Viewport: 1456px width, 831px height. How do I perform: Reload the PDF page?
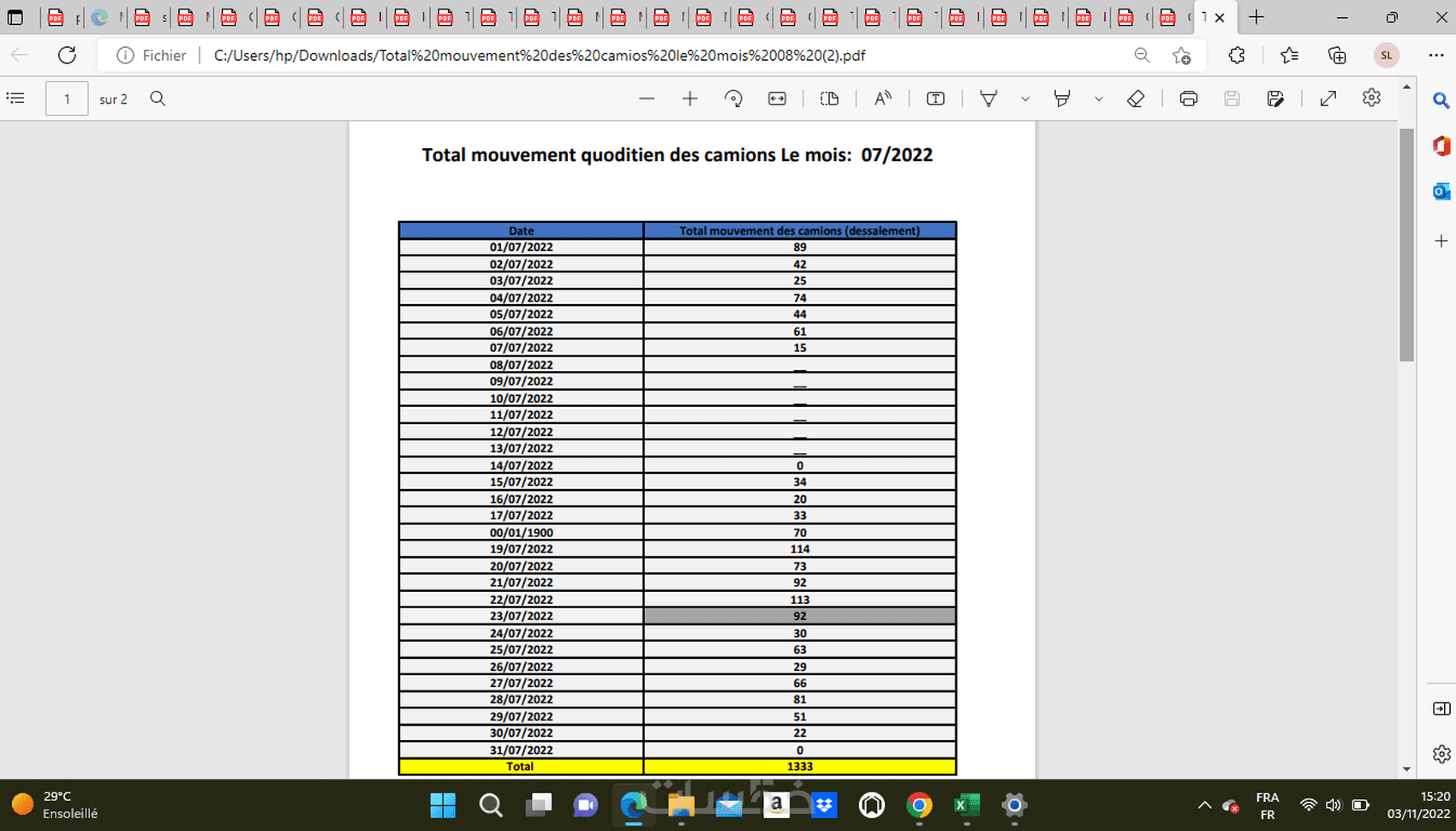tap(67, 56)
